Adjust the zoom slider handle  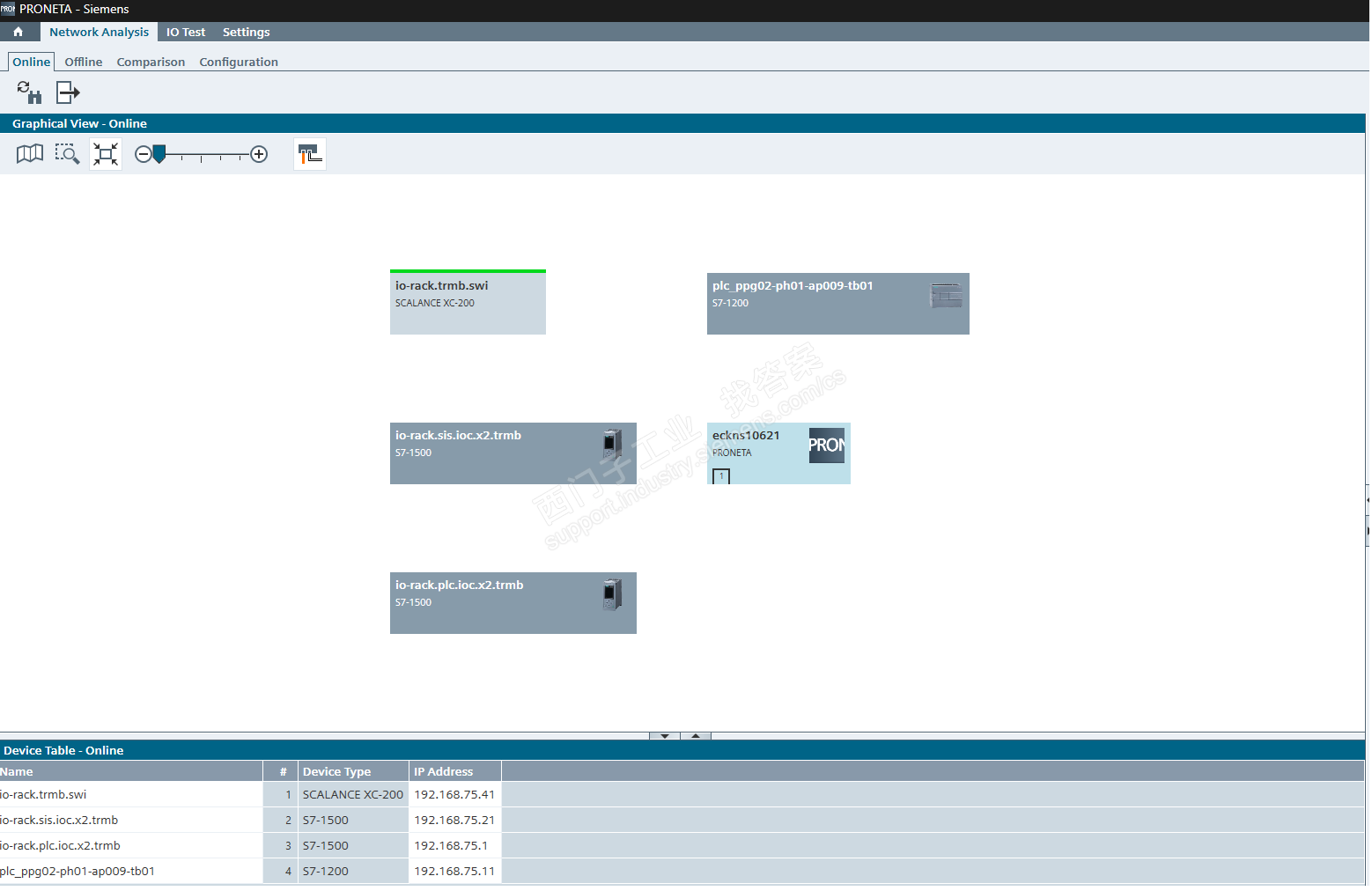pos(159,154)
